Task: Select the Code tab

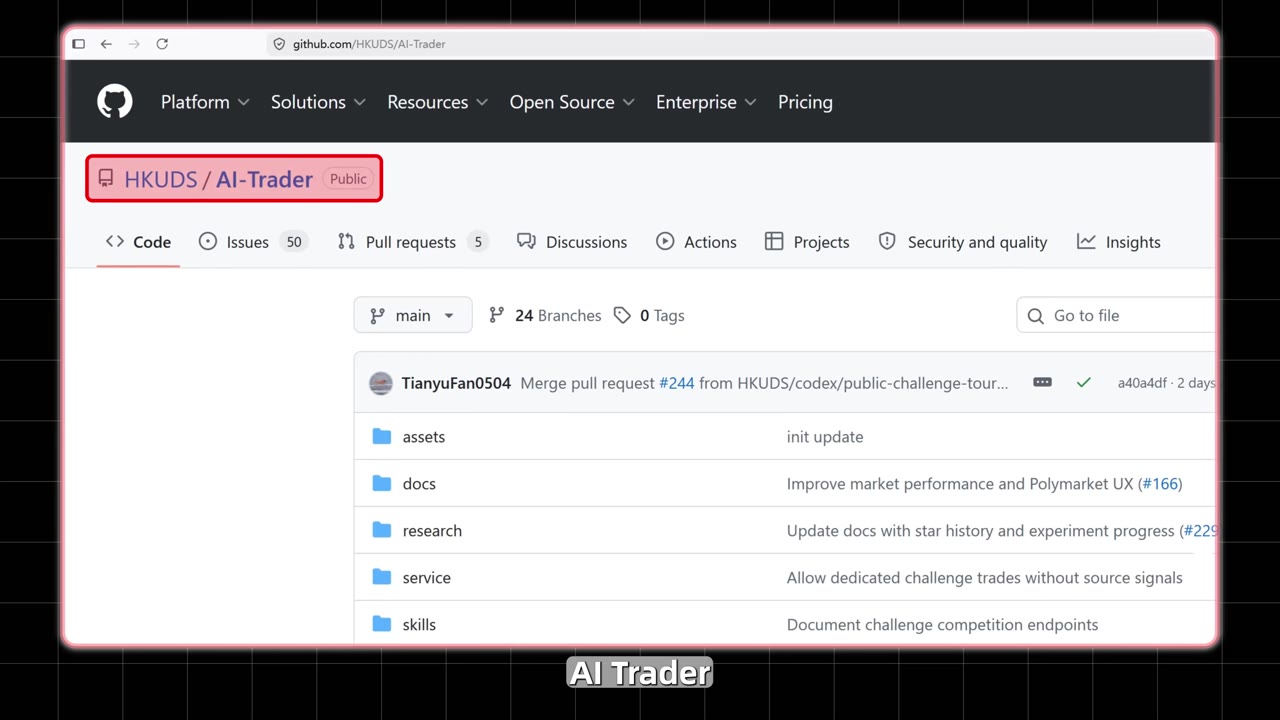Action: pyautogui.click(x=138, y=242)
